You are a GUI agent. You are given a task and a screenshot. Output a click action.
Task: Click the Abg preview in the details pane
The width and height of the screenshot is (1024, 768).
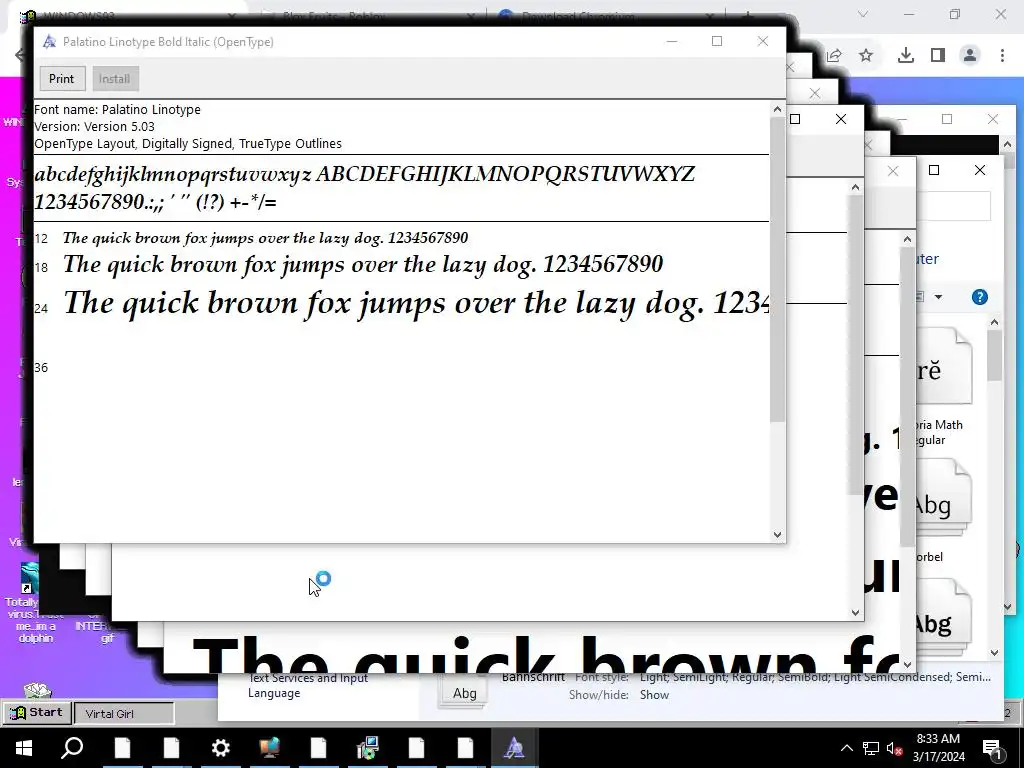pos(464,693)
